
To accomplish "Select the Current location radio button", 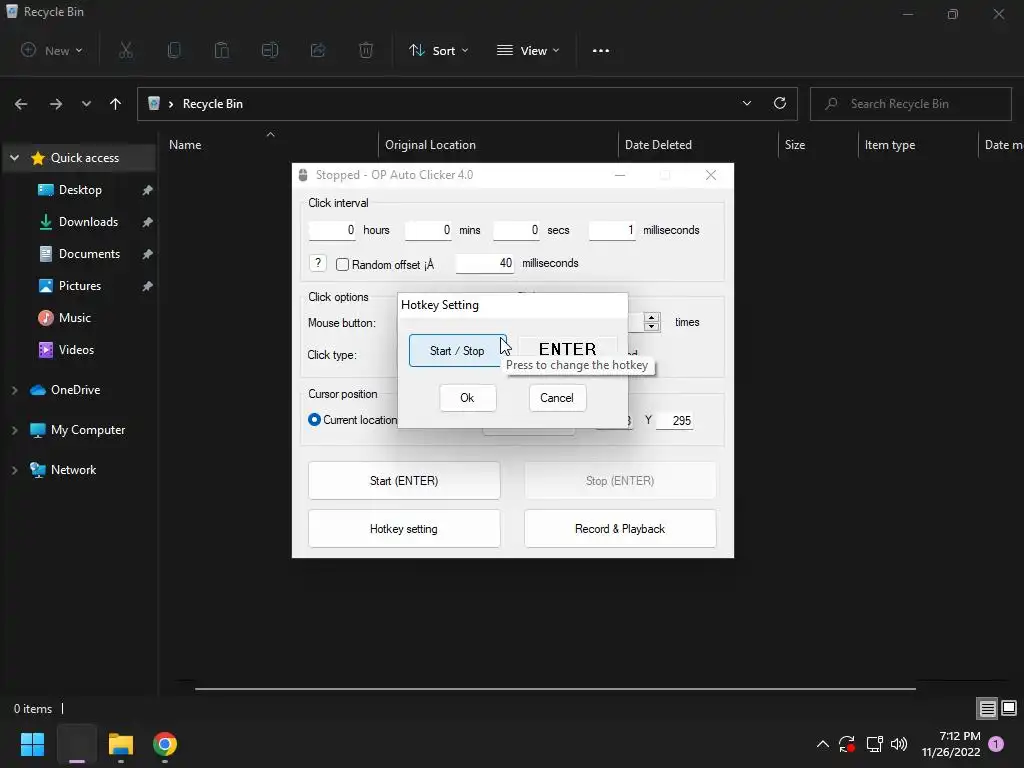I will tap(314, 419).
